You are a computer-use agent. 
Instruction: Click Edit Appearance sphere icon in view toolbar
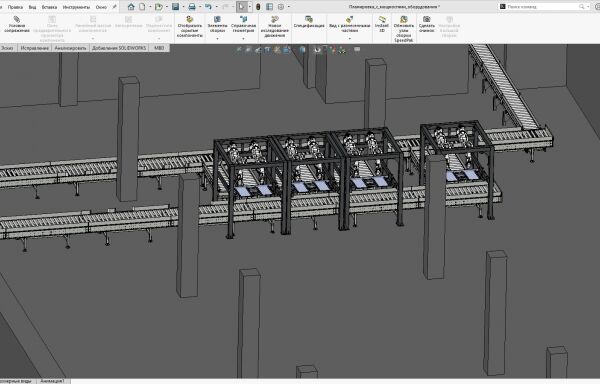pyautogui.click(x=333, y=50)
